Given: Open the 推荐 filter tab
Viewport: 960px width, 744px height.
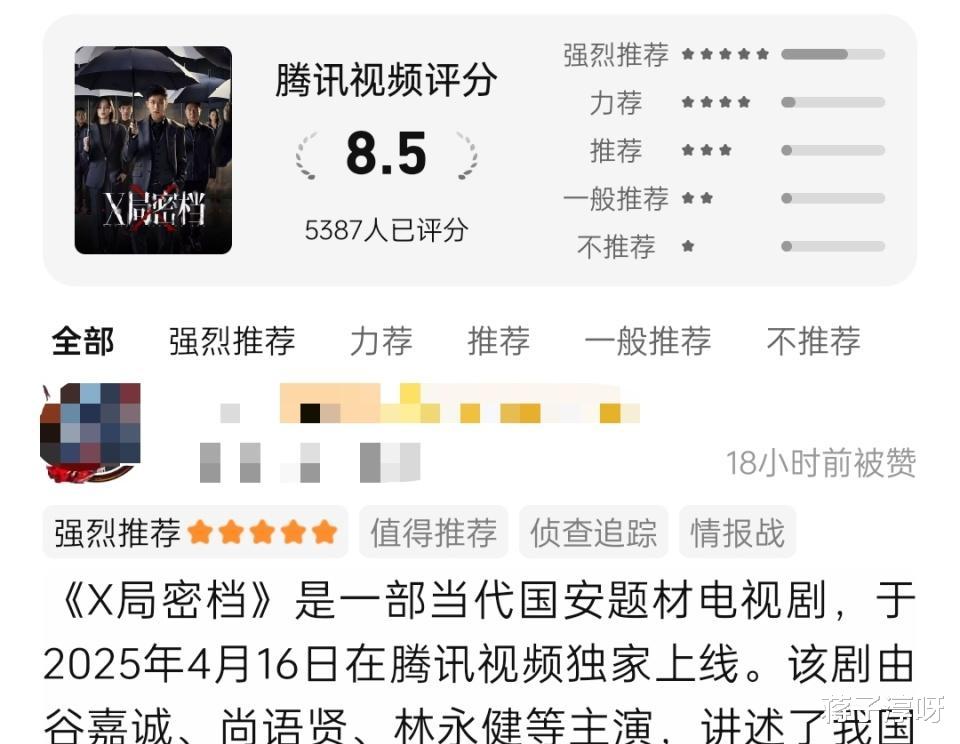Looking at the screenshot, I should click(499, 341).
